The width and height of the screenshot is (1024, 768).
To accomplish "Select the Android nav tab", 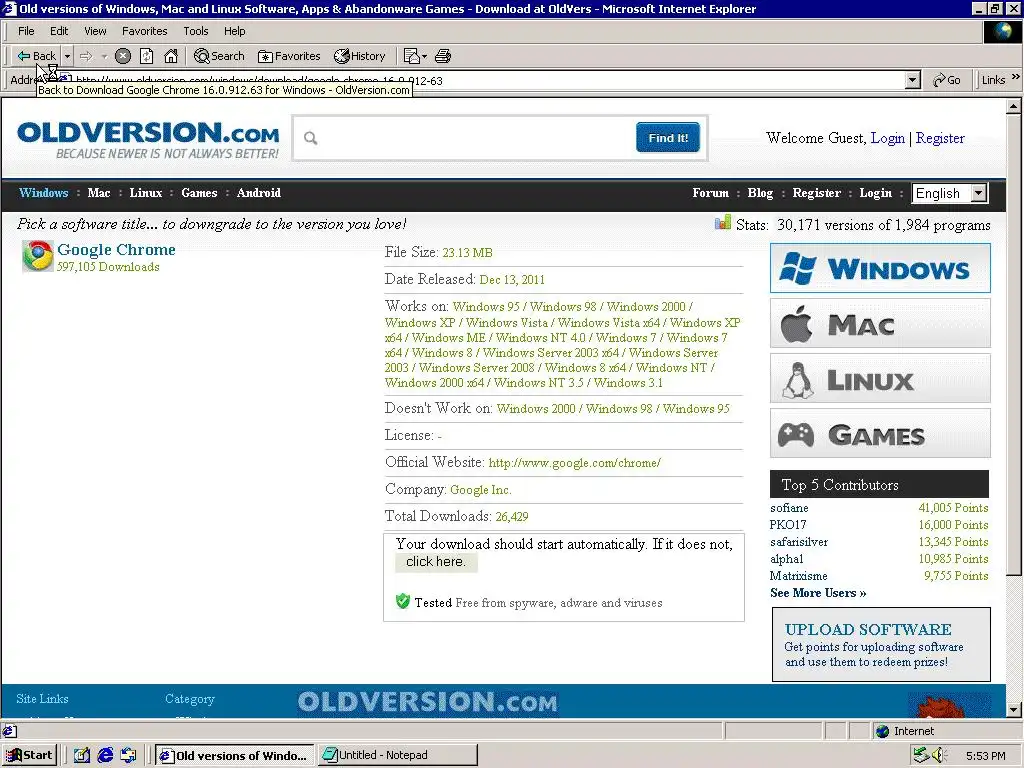I will [x=259, y=193].
